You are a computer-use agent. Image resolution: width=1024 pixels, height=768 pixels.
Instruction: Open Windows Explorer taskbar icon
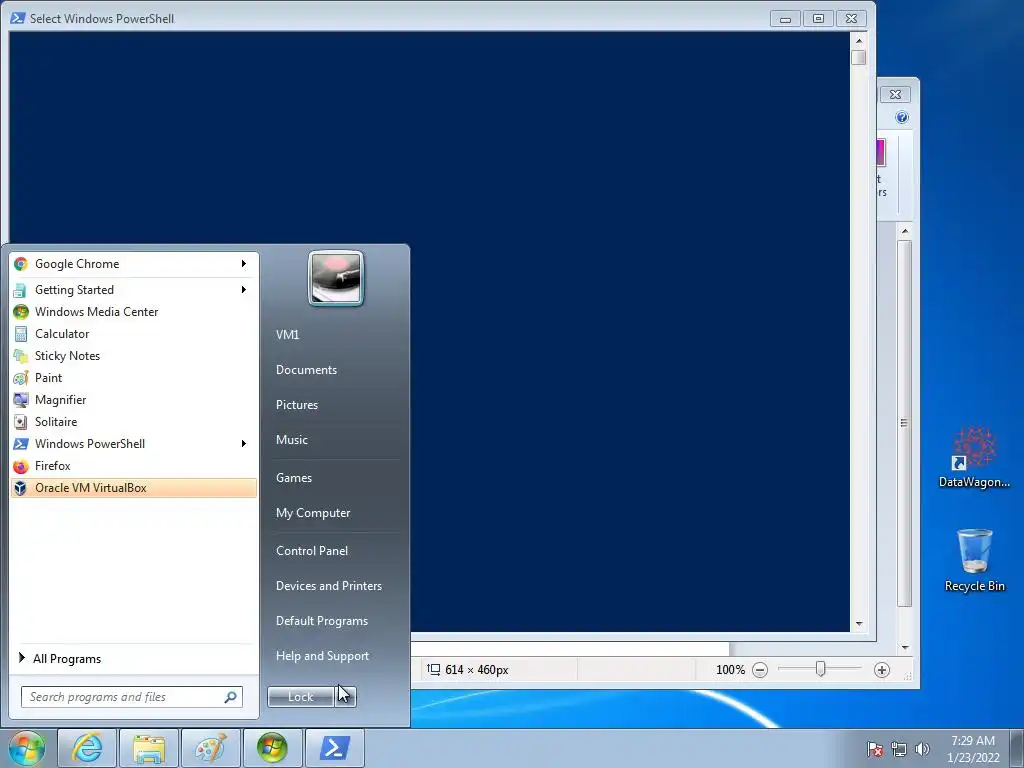tap(149, 748)
